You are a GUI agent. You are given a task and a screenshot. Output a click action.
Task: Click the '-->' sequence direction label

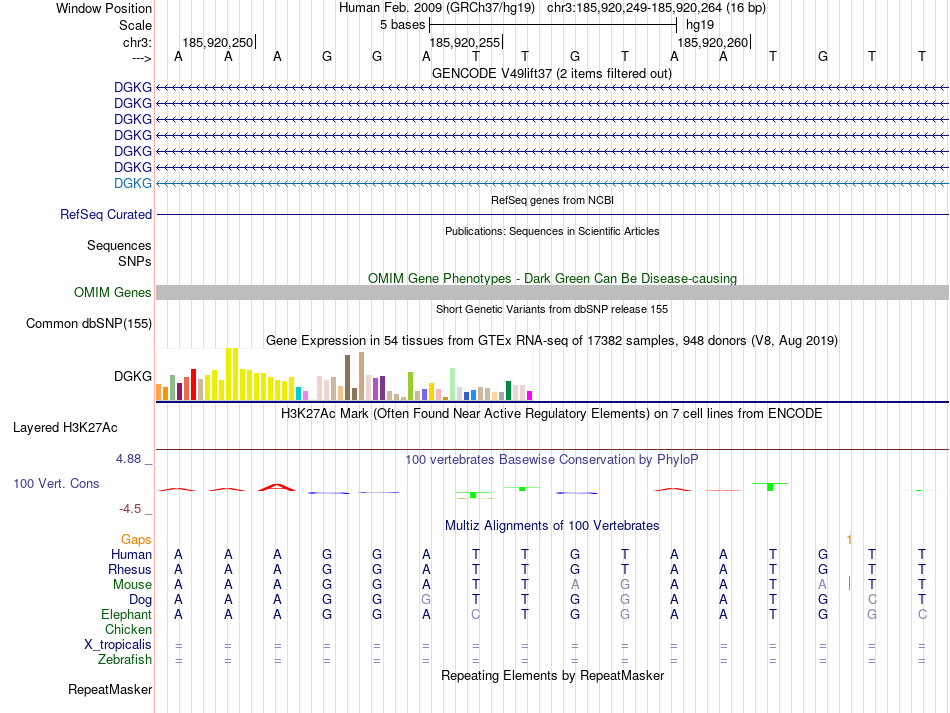coord(142,58)
